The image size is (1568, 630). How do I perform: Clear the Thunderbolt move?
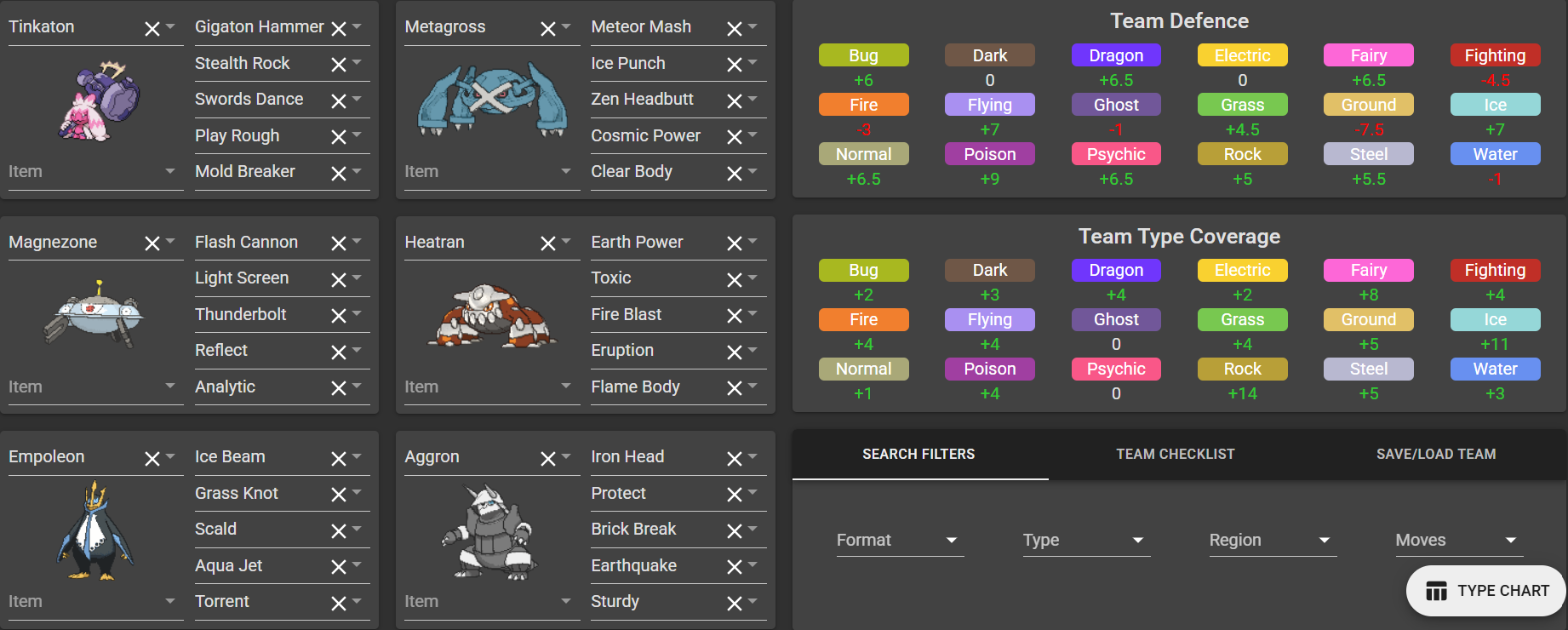tap(339, 316)
